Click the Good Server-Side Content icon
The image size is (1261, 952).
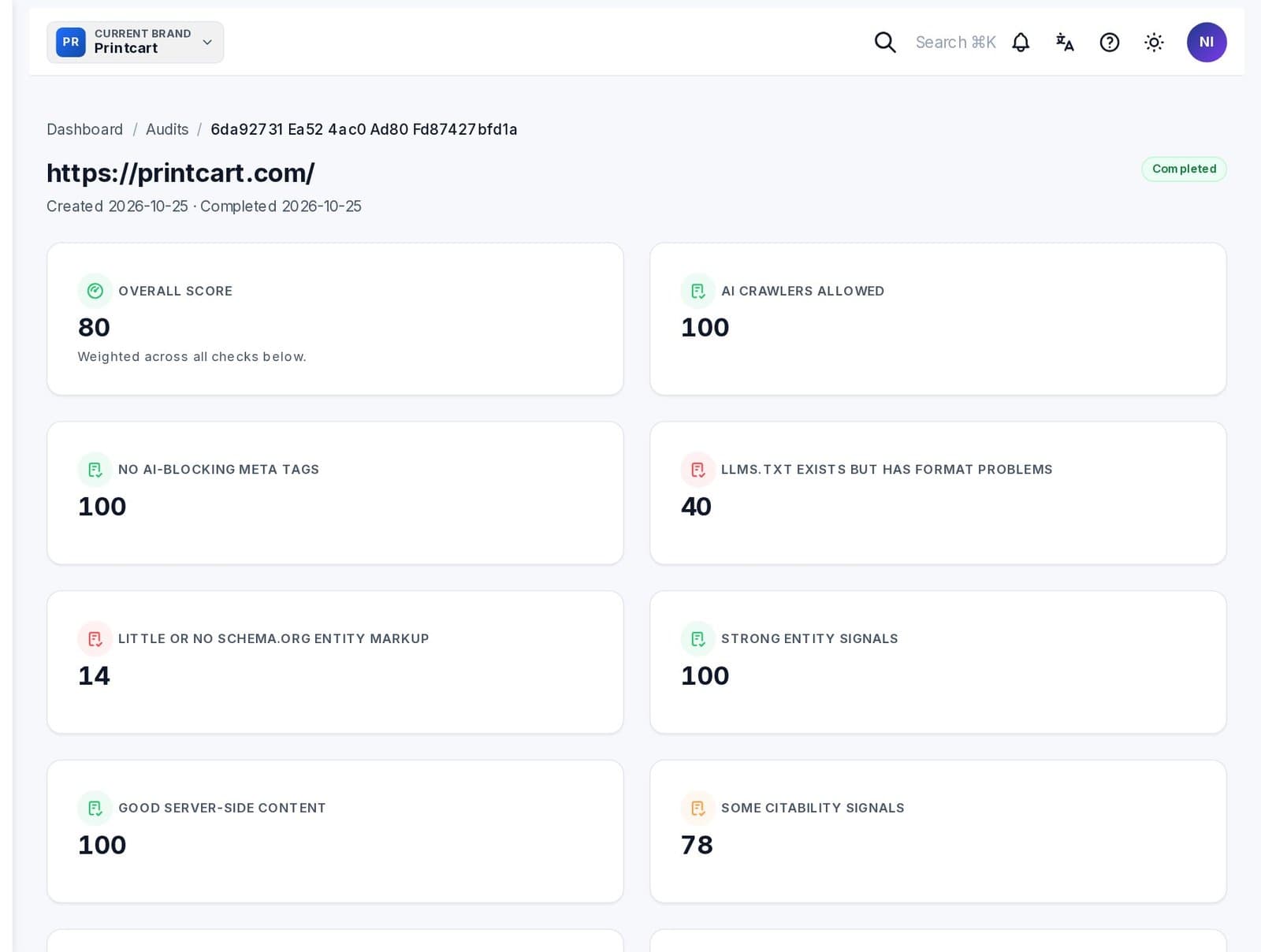(x=95, y=809)
